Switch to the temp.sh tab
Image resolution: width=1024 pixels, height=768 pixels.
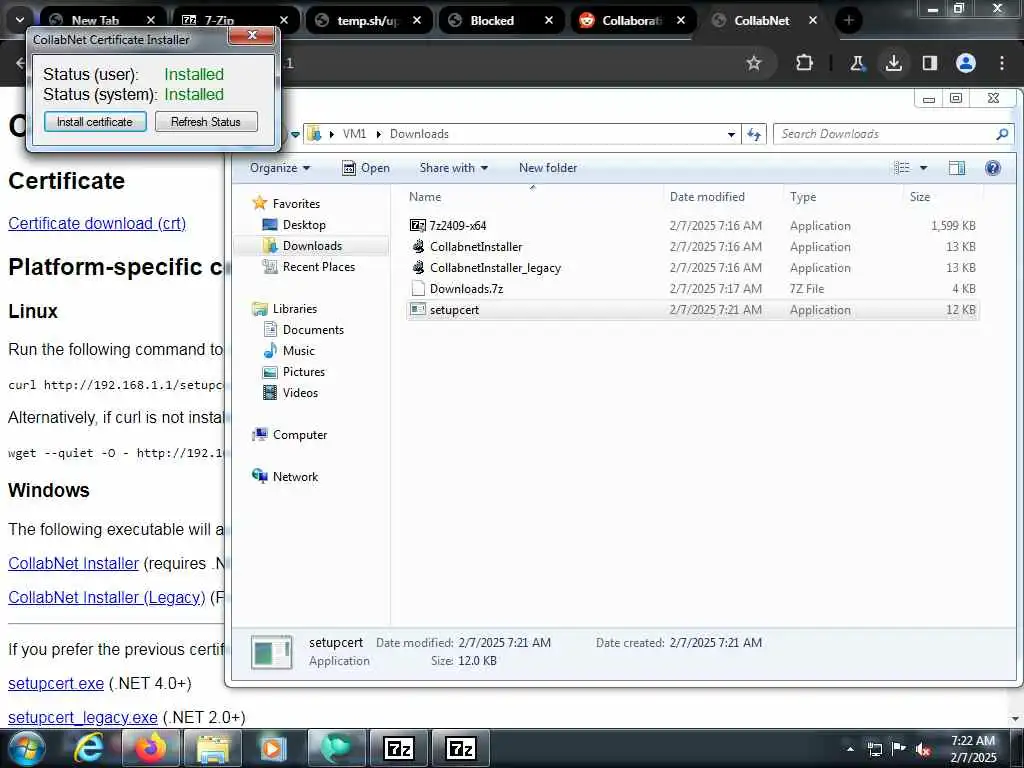(368, 20)
